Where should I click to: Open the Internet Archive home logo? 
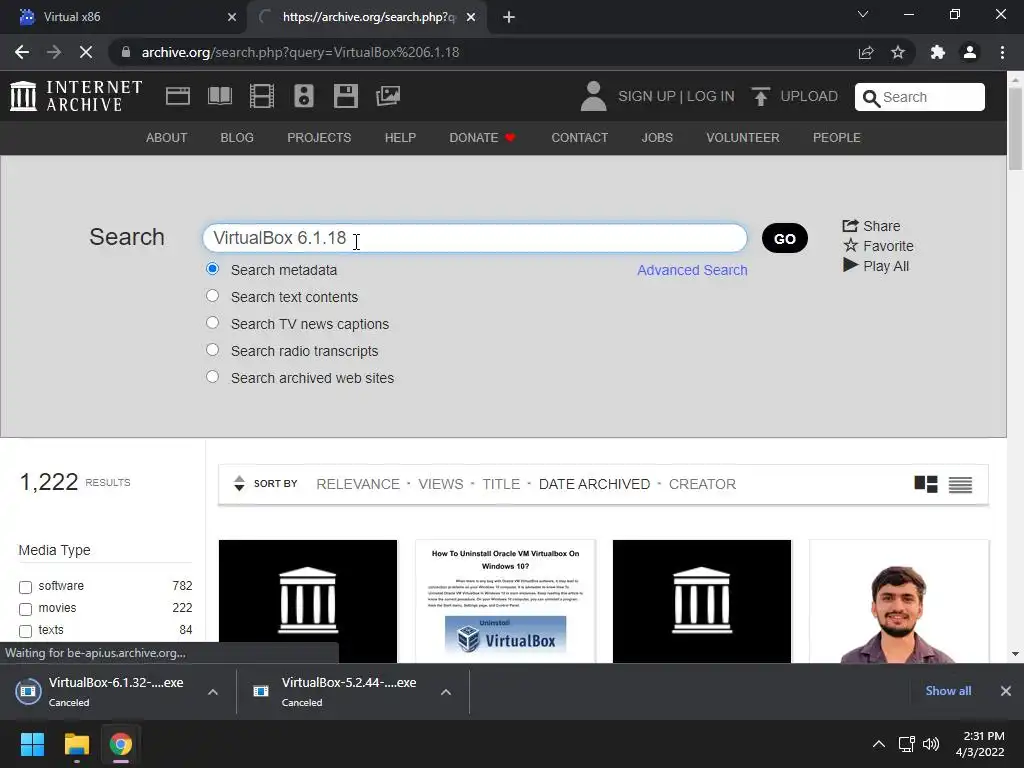tap(76, 96)
